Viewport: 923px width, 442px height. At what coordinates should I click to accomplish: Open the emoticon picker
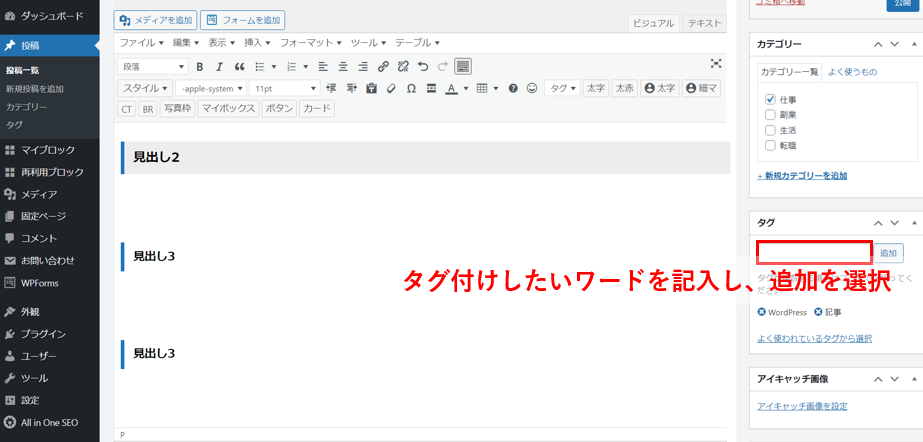pyautogui.click(x=532, y=89)
